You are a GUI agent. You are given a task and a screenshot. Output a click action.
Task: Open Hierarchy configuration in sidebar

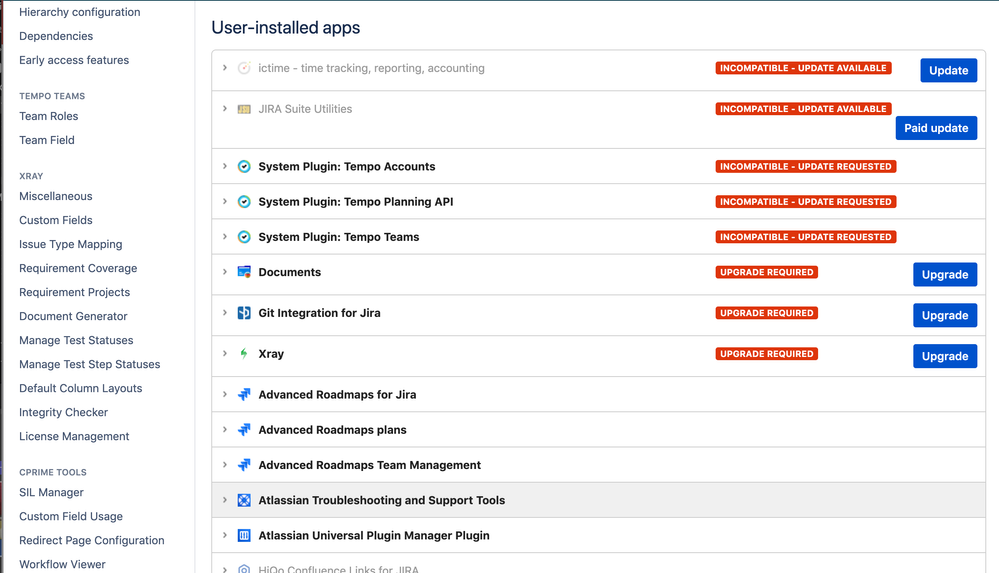(x=80, y=12)
